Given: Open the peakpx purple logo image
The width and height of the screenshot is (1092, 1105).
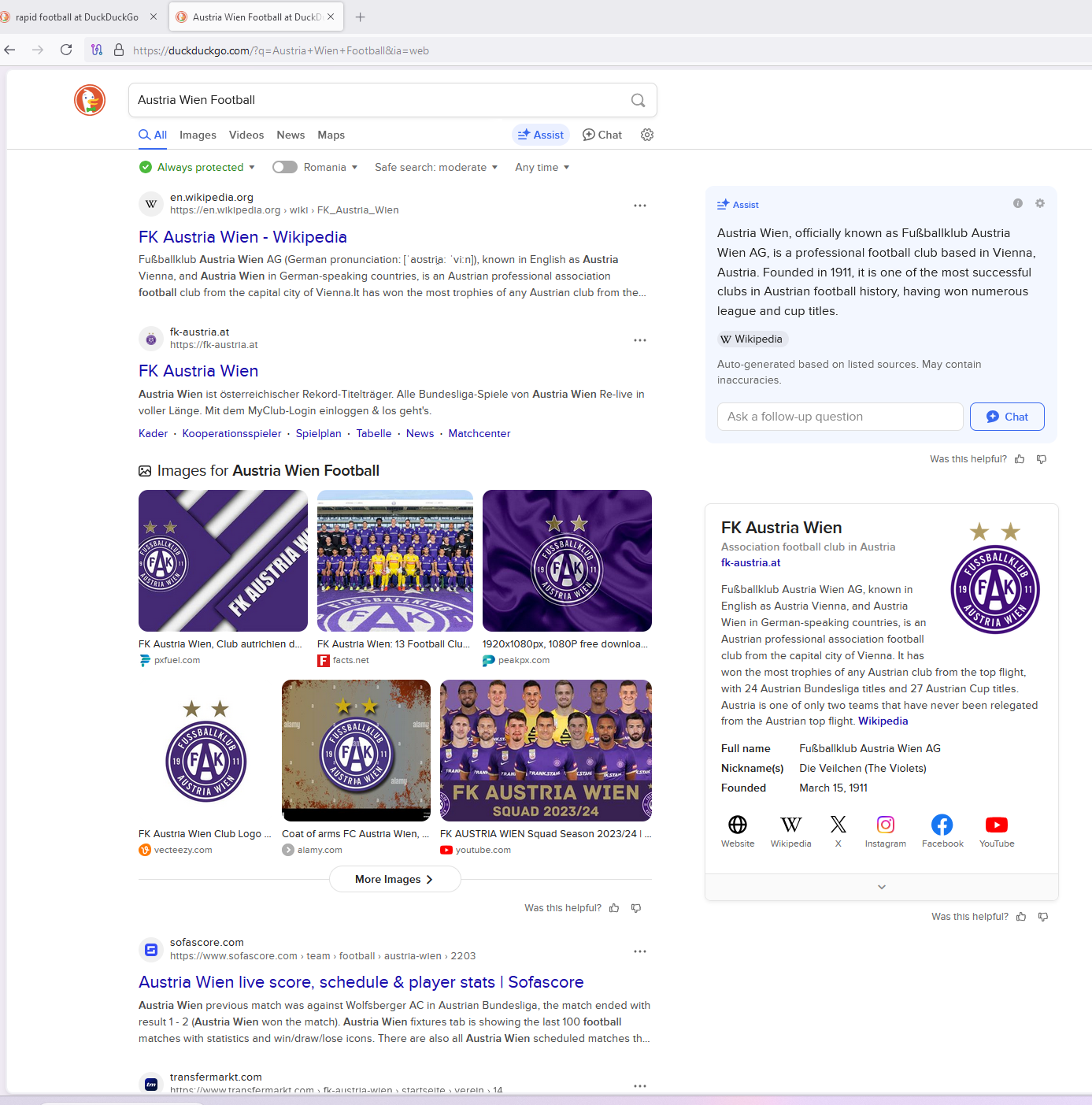Looking at the screenshot, I should pyautogui.click(x=567, y=561).
